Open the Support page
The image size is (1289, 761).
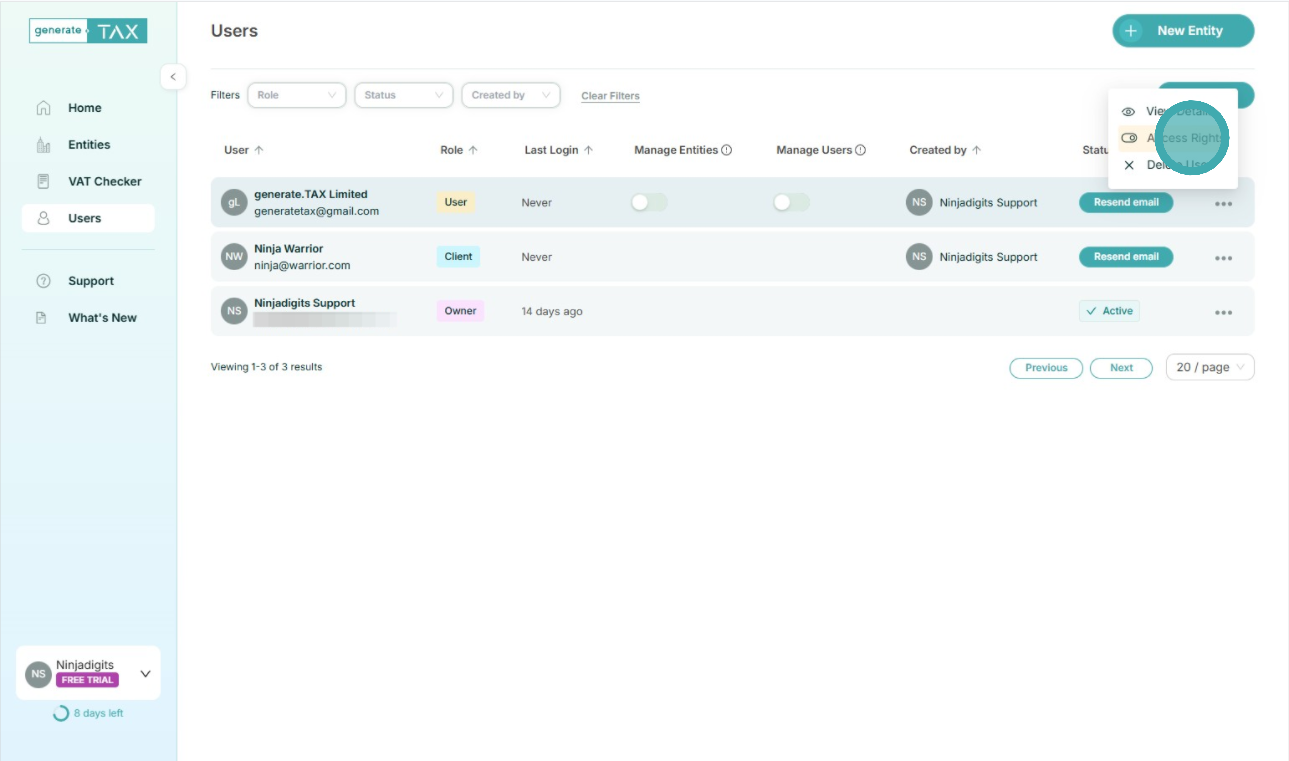(90, 281)
